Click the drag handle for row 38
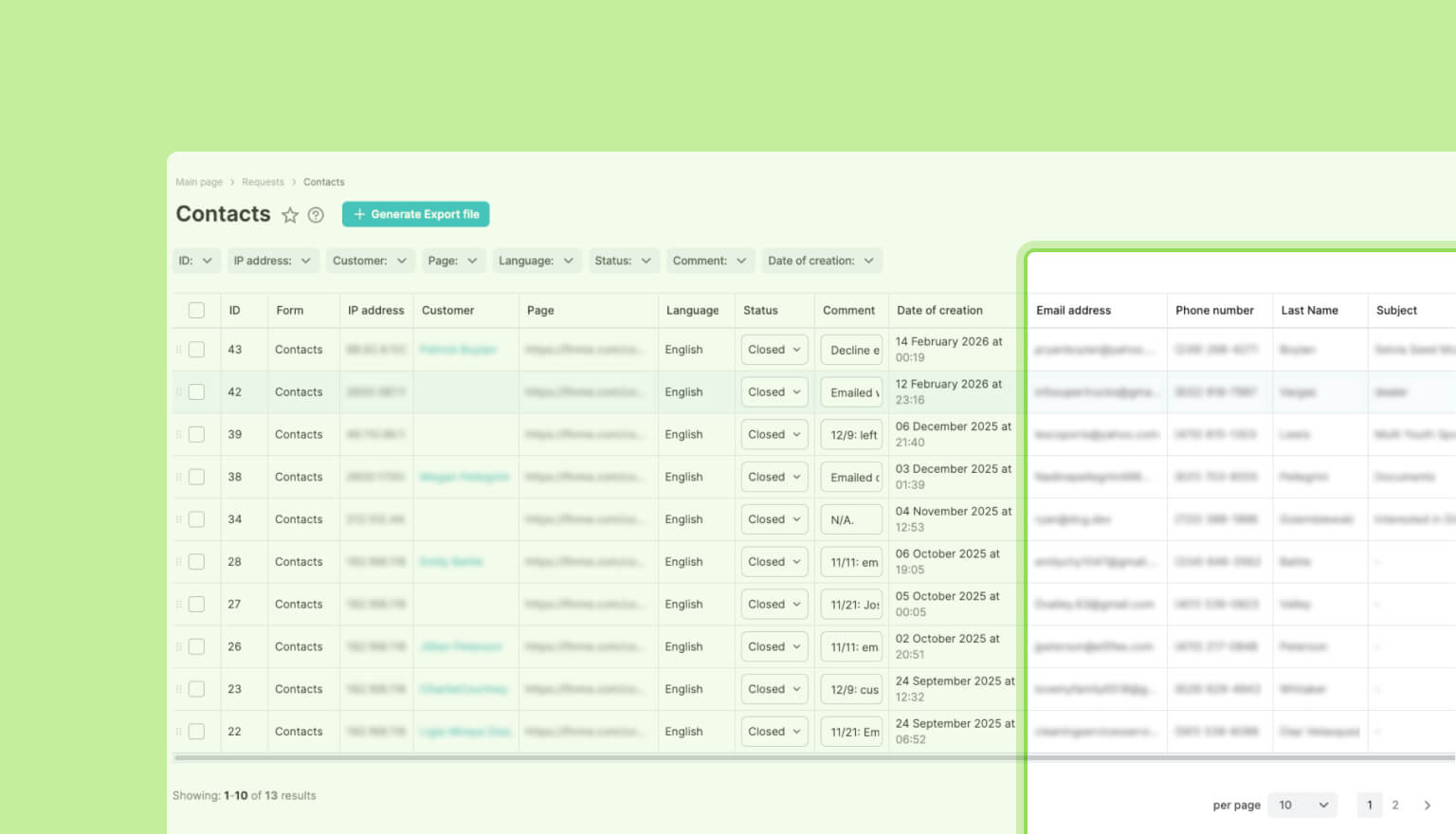This screenshot has width=1456, height=834. pyautogui.click(x=178, y=478)
